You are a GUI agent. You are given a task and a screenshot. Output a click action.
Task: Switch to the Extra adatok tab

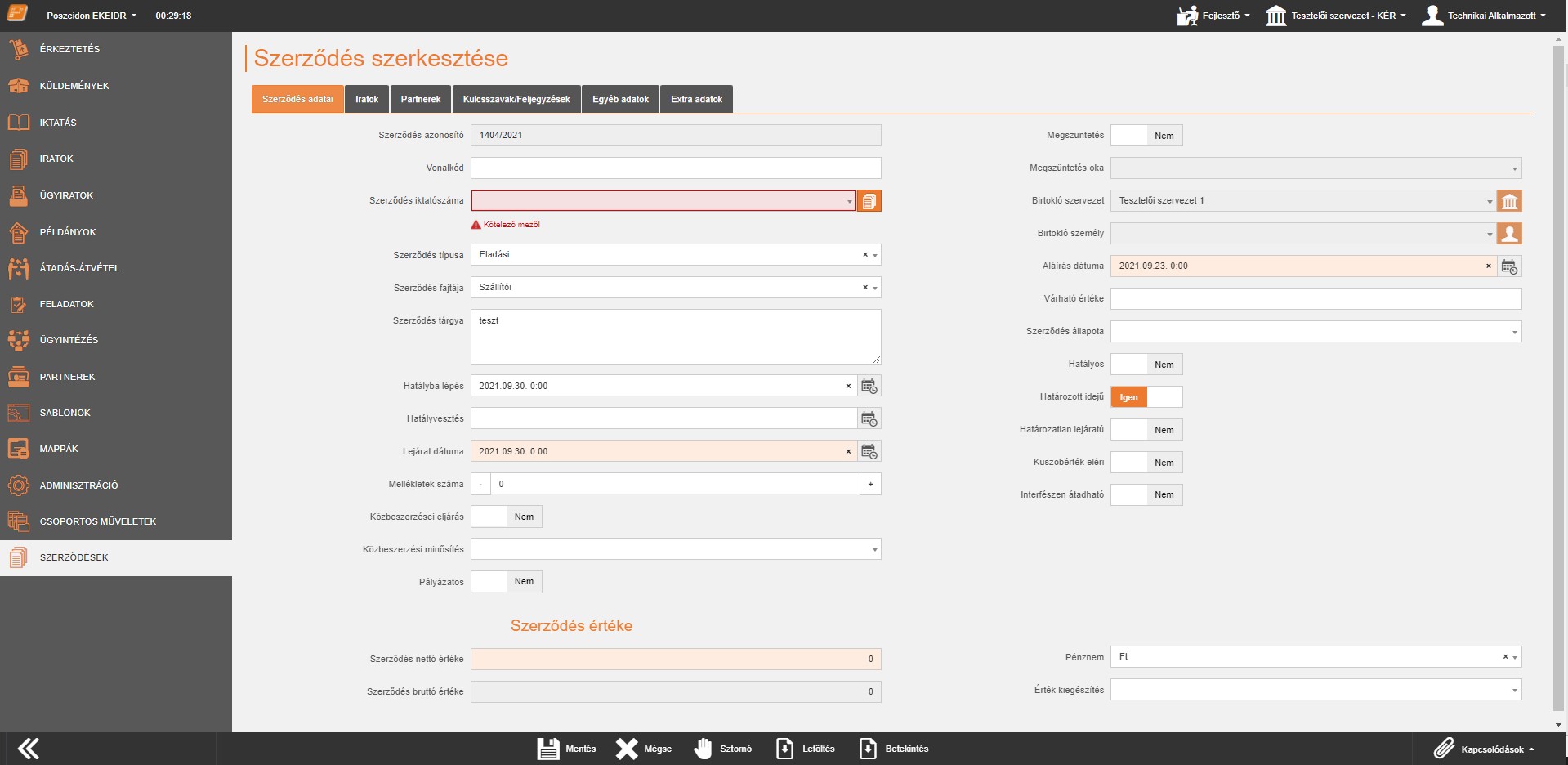coord(697,99)
